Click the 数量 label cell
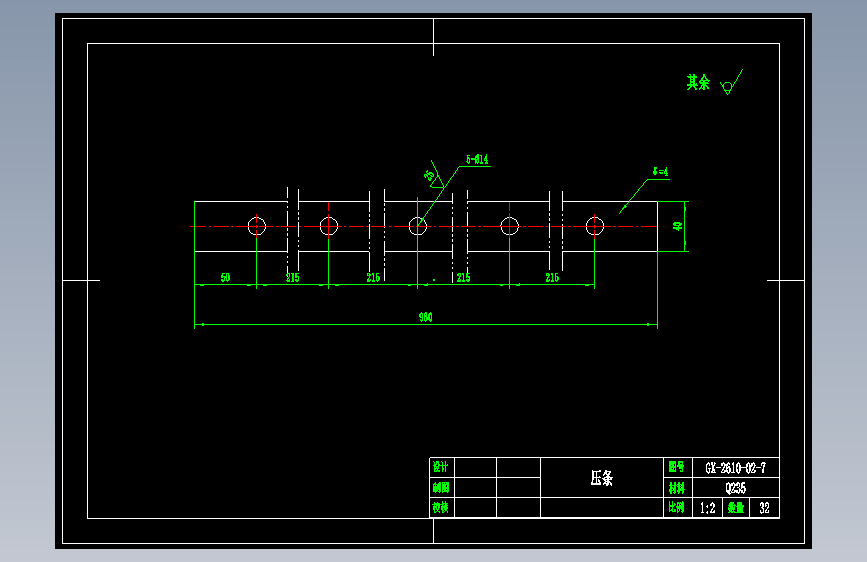This screenshot has height=562, width=867. (x=735, y=508)
